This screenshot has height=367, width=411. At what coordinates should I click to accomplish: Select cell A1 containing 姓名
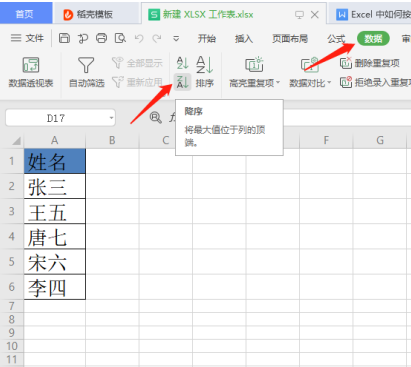tap(55, 161)
